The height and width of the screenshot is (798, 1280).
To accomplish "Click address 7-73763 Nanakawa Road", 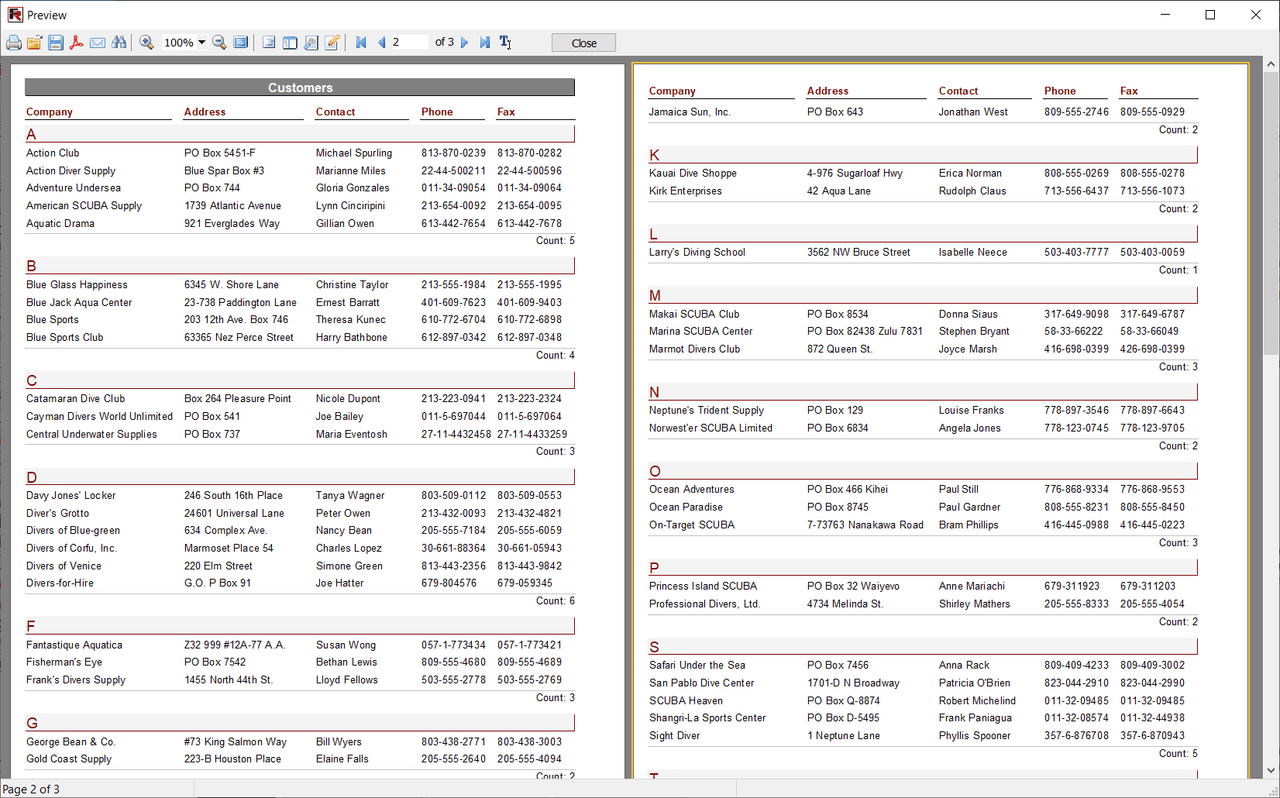I will tap(865, 525).
